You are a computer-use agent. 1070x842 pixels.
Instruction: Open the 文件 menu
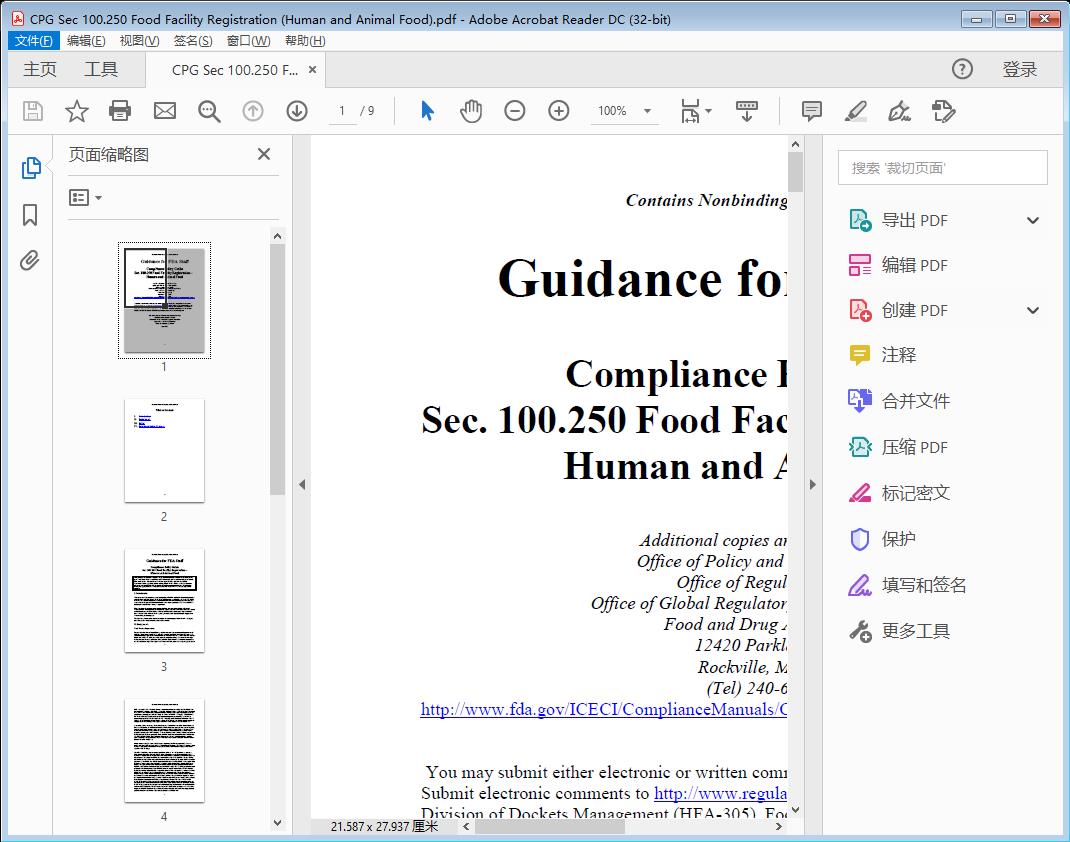(x=33, y=40)
